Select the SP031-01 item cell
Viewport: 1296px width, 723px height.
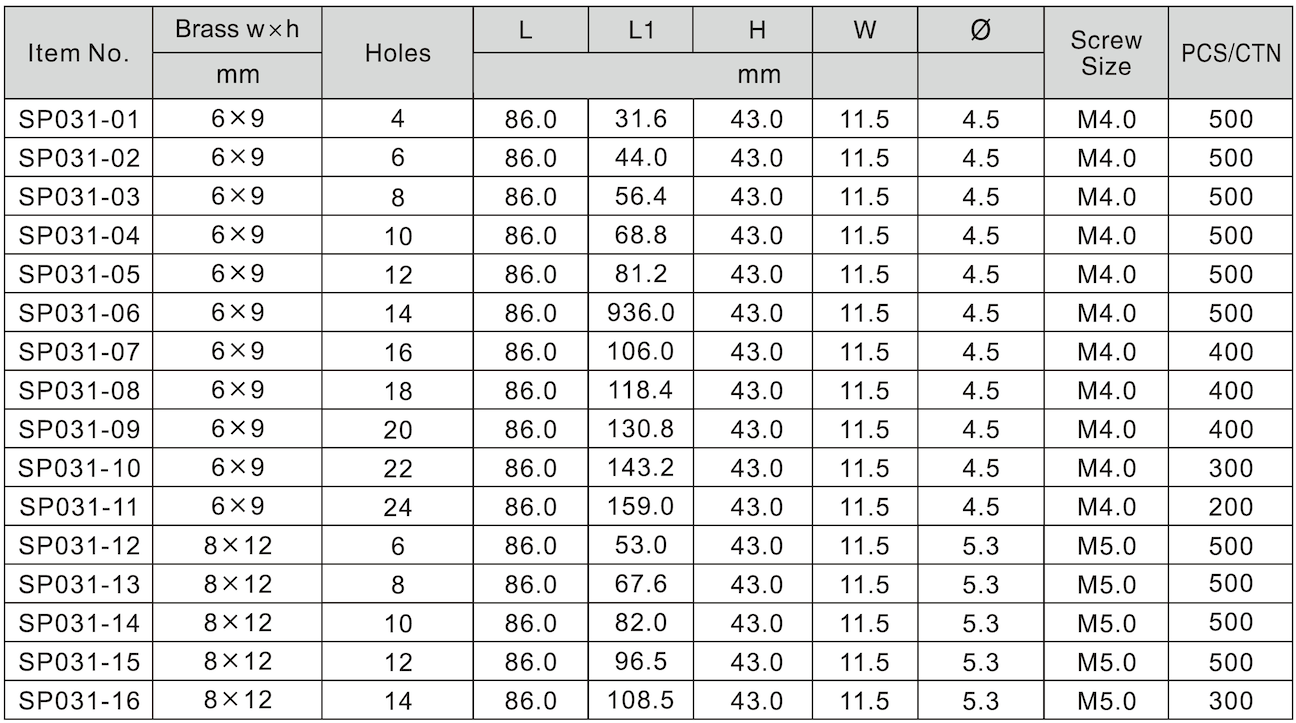pyautogui.click(x=77, y=119)
